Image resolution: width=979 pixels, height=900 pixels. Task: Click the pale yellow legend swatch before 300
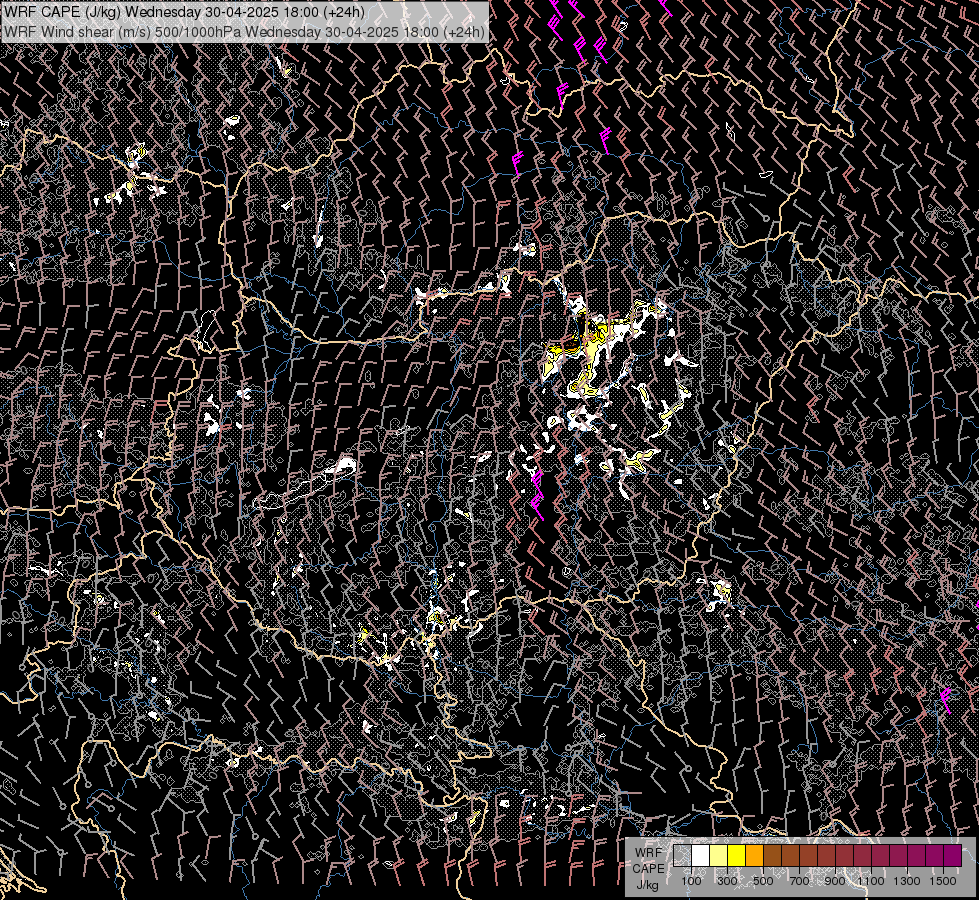coord(719,855)
